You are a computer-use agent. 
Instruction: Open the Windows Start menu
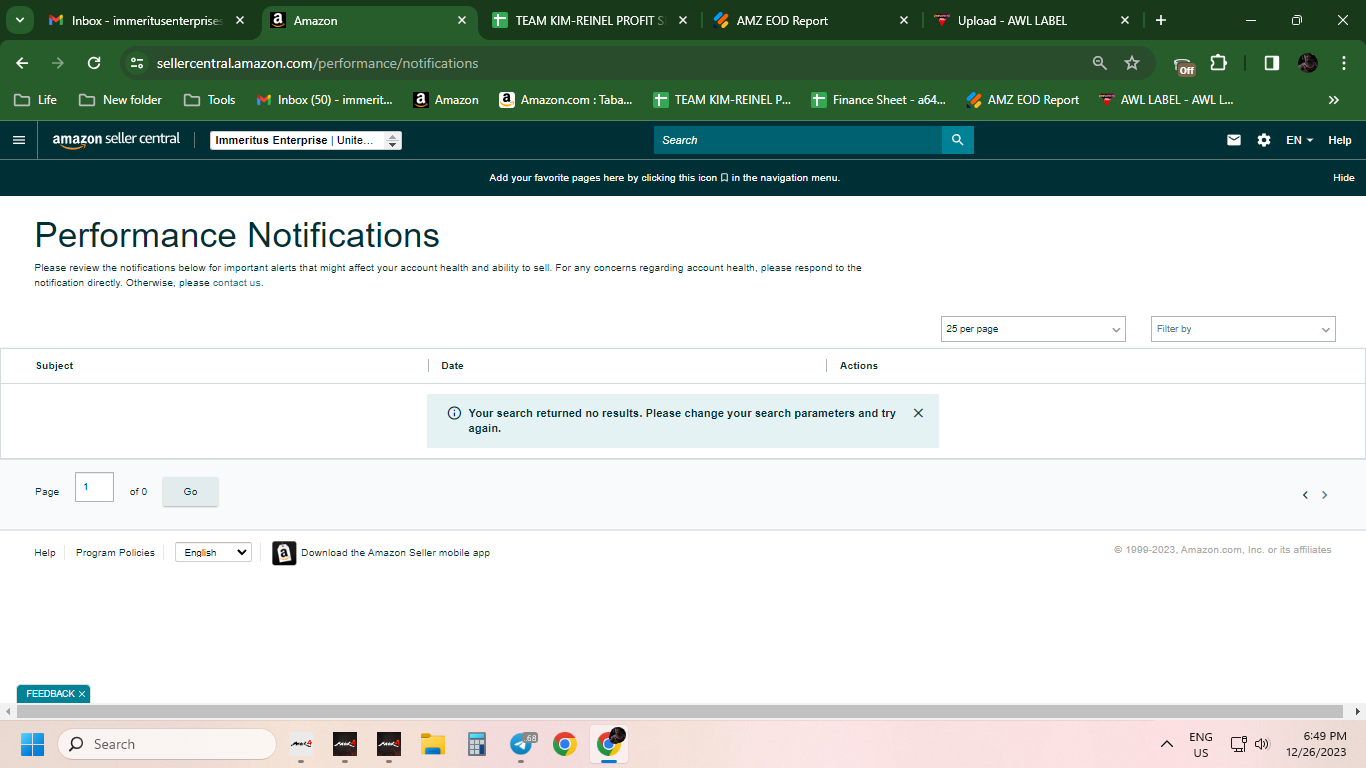tap(32, 744)
